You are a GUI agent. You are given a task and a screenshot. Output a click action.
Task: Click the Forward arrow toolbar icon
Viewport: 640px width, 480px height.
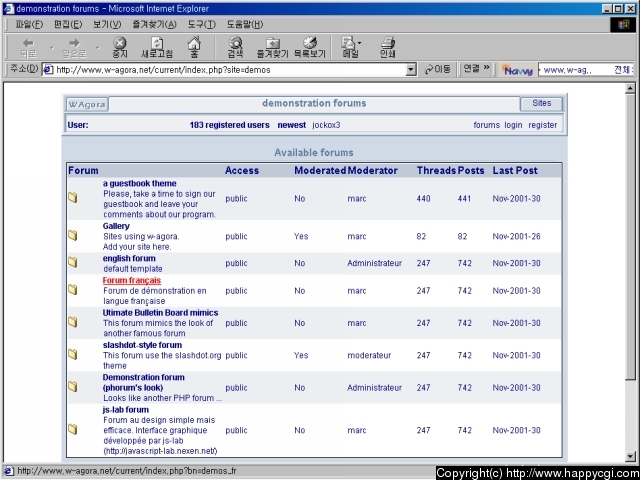pos(74,43)
